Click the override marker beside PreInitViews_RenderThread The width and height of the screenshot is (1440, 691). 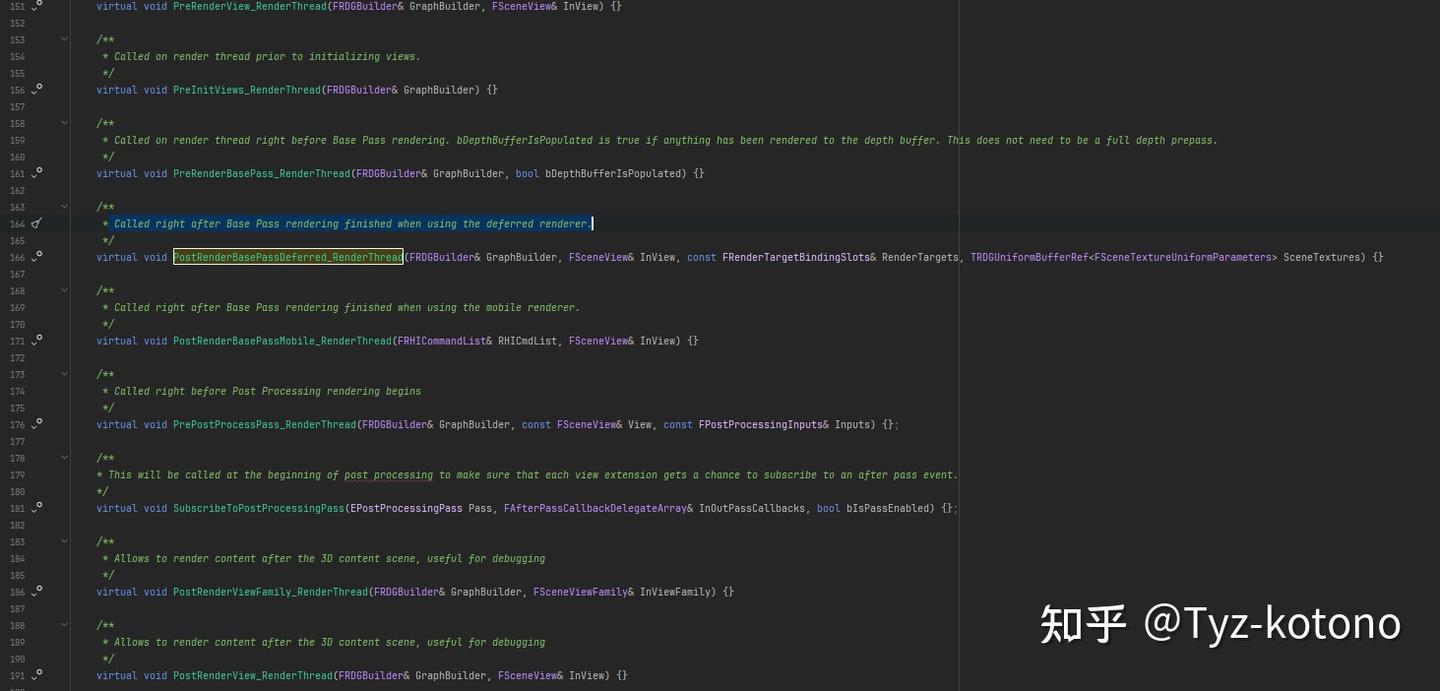pos(36,89)
